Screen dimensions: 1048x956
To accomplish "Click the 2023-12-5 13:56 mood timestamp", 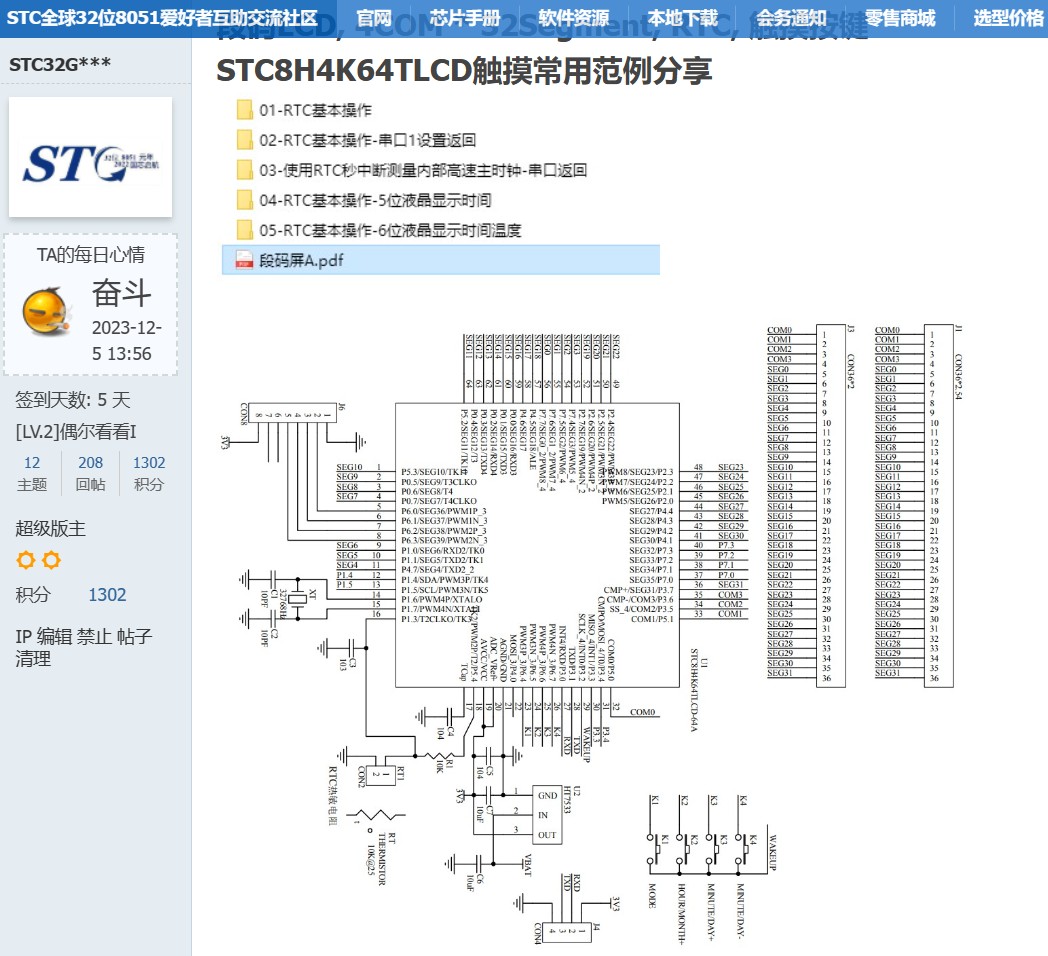I will coord(127,341).
